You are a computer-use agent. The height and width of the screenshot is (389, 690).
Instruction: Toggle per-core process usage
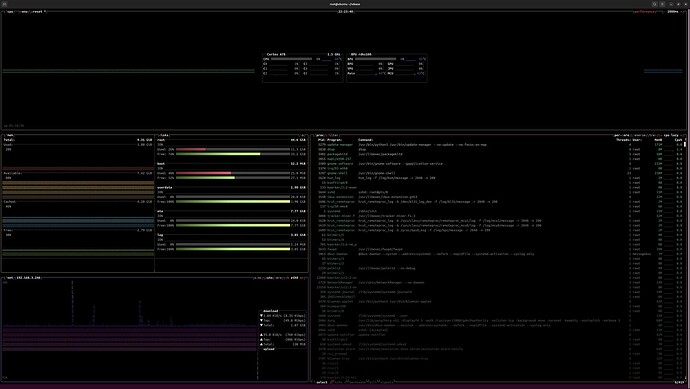622,135
